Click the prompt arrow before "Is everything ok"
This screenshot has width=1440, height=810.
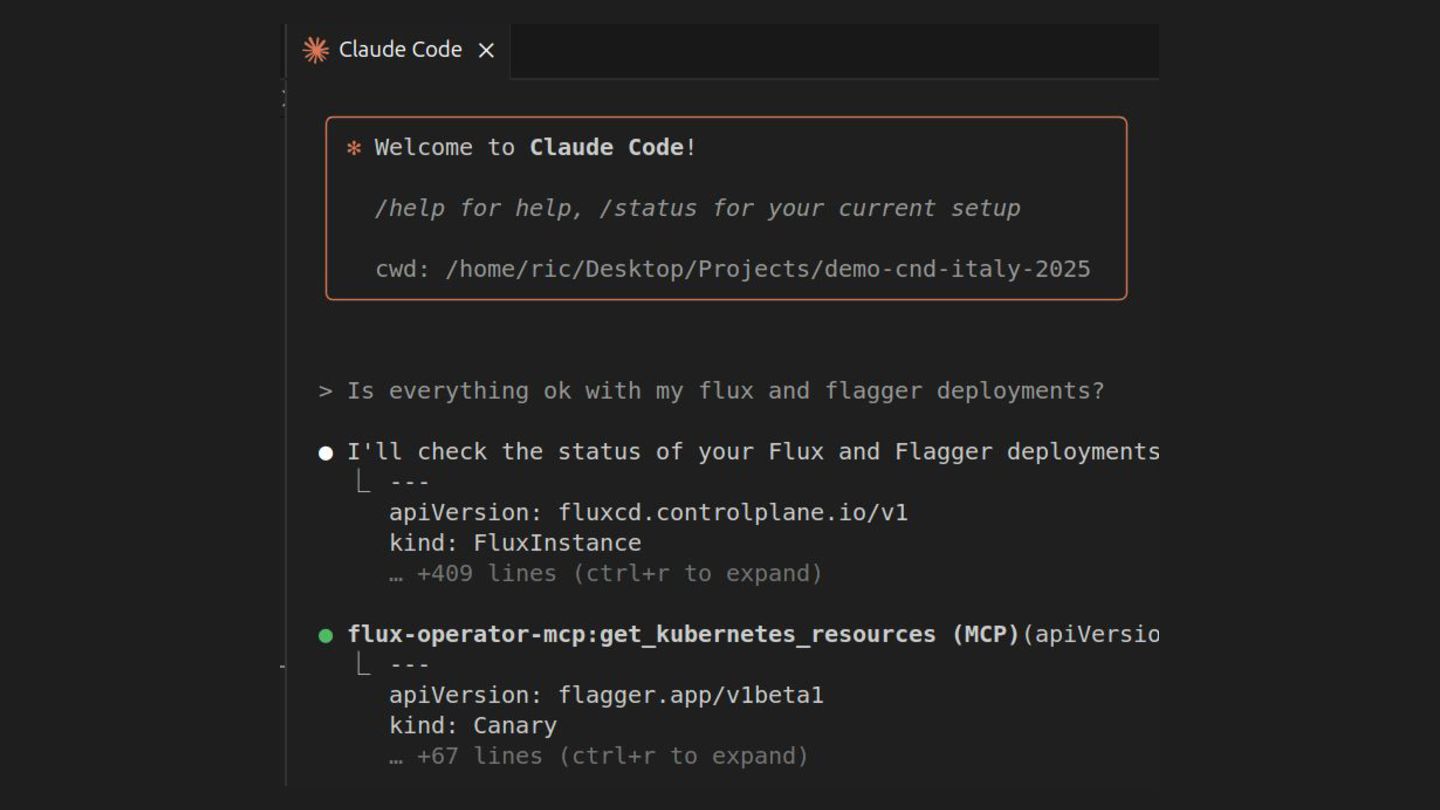[325, 391]
